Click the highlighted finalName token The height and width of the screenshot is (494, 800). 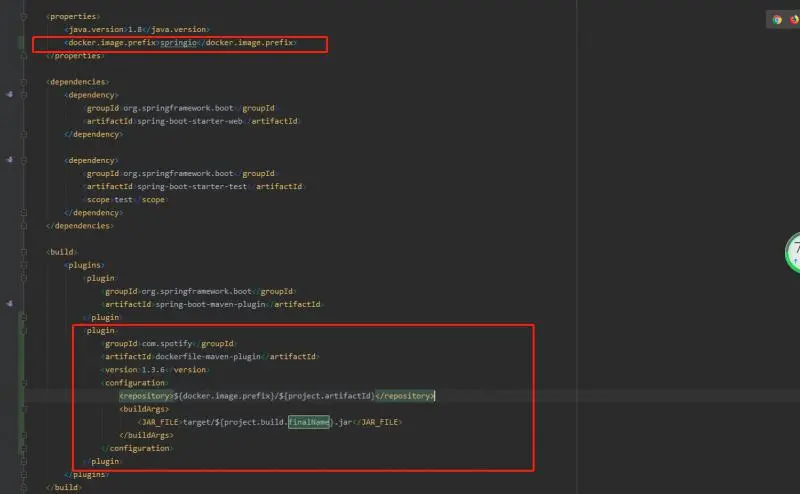click(x=309, y=422)
